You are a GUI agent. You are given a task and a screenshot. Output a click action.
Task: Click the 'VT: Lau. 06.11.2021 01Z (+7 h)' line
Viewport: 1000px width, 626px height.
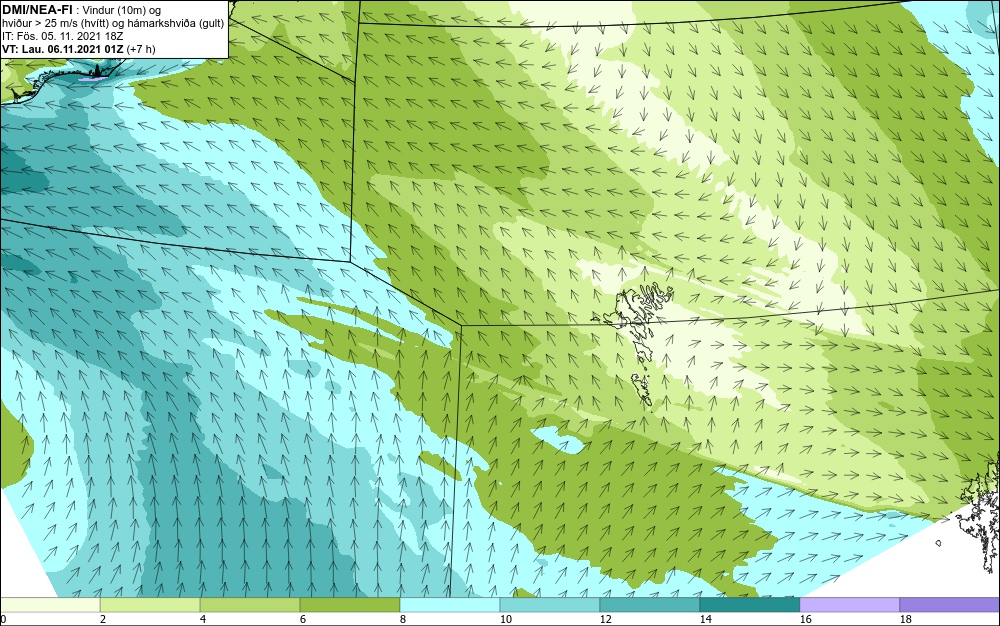tap(78, 49)
